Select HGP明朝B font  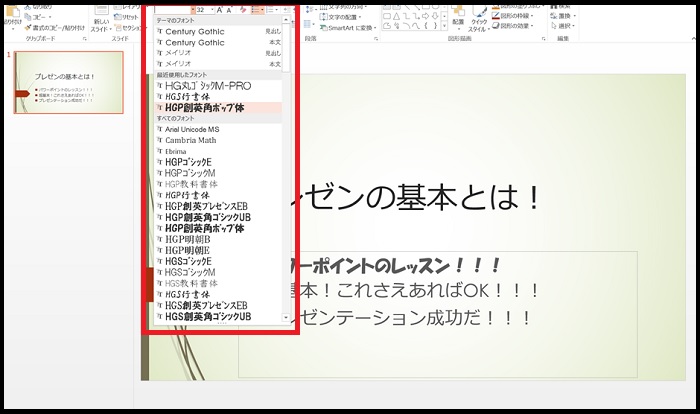coord(218,239)
